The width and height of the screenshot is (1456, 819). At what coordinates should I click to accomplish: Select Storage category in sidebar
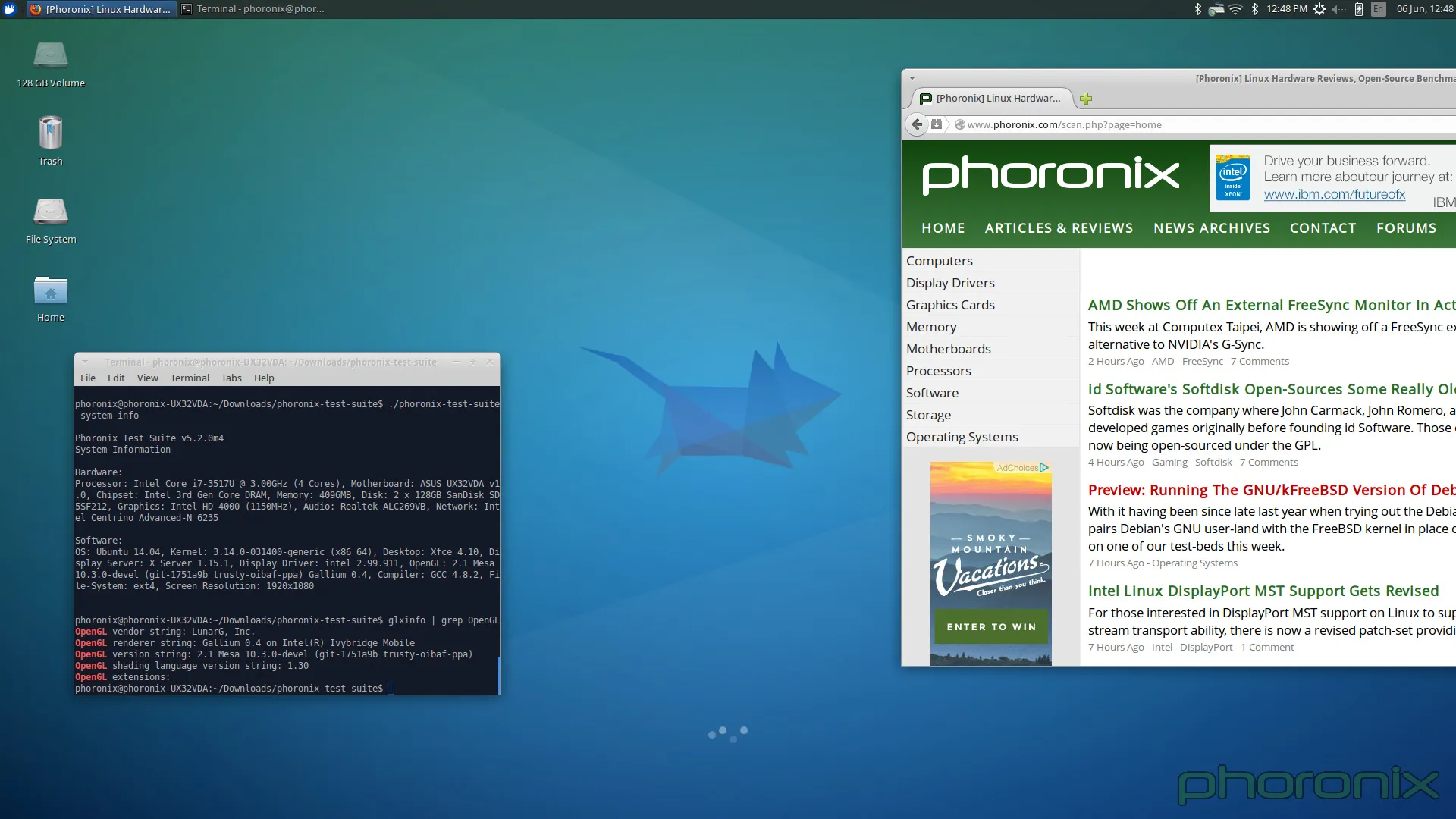tap(991, 415)
